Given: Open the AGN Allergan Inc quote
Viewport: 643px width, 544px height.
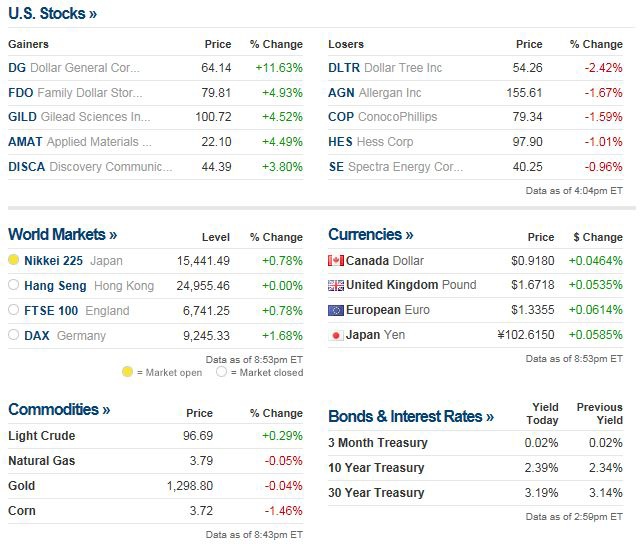Looking at the screenshot, I should point(375,93).
